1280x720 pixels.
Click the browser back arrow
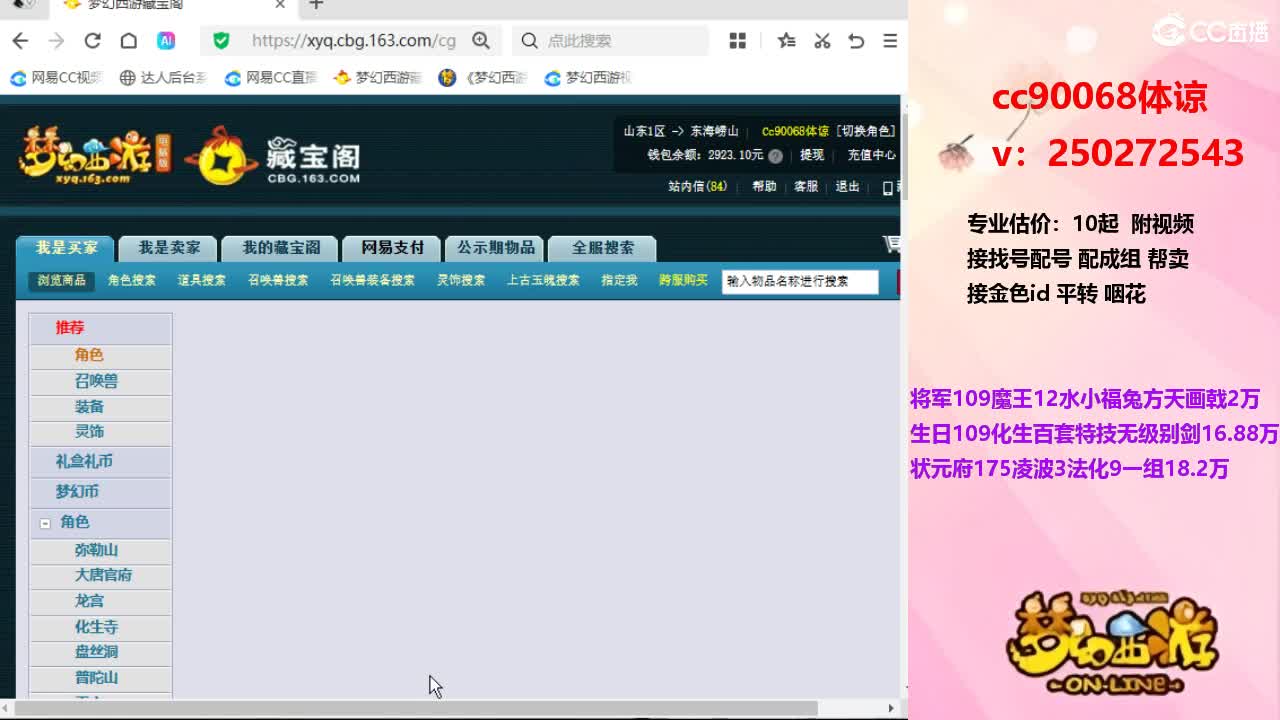20,41
